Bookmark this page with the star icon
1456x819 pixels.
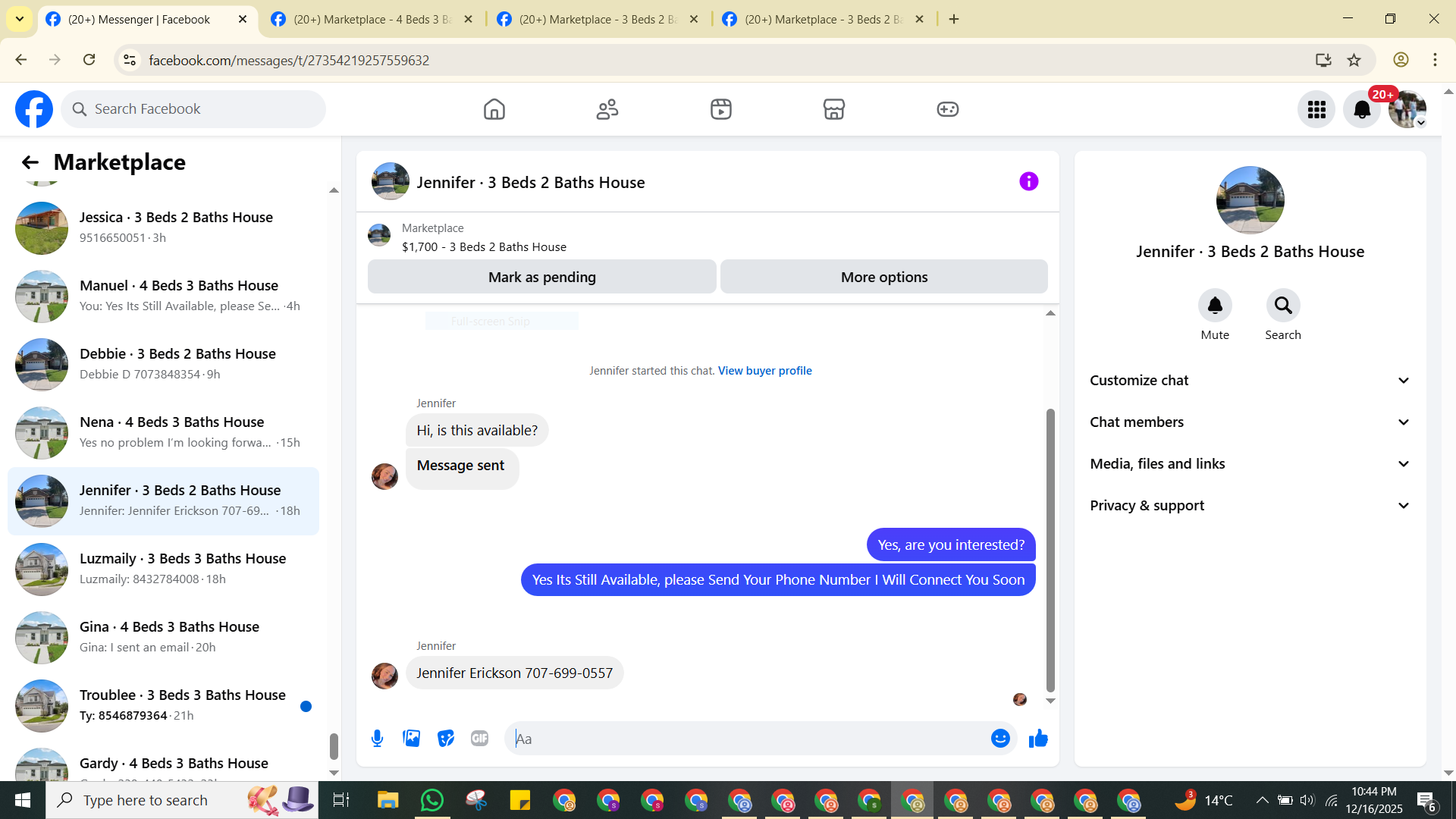click(x=1354, y=60)
